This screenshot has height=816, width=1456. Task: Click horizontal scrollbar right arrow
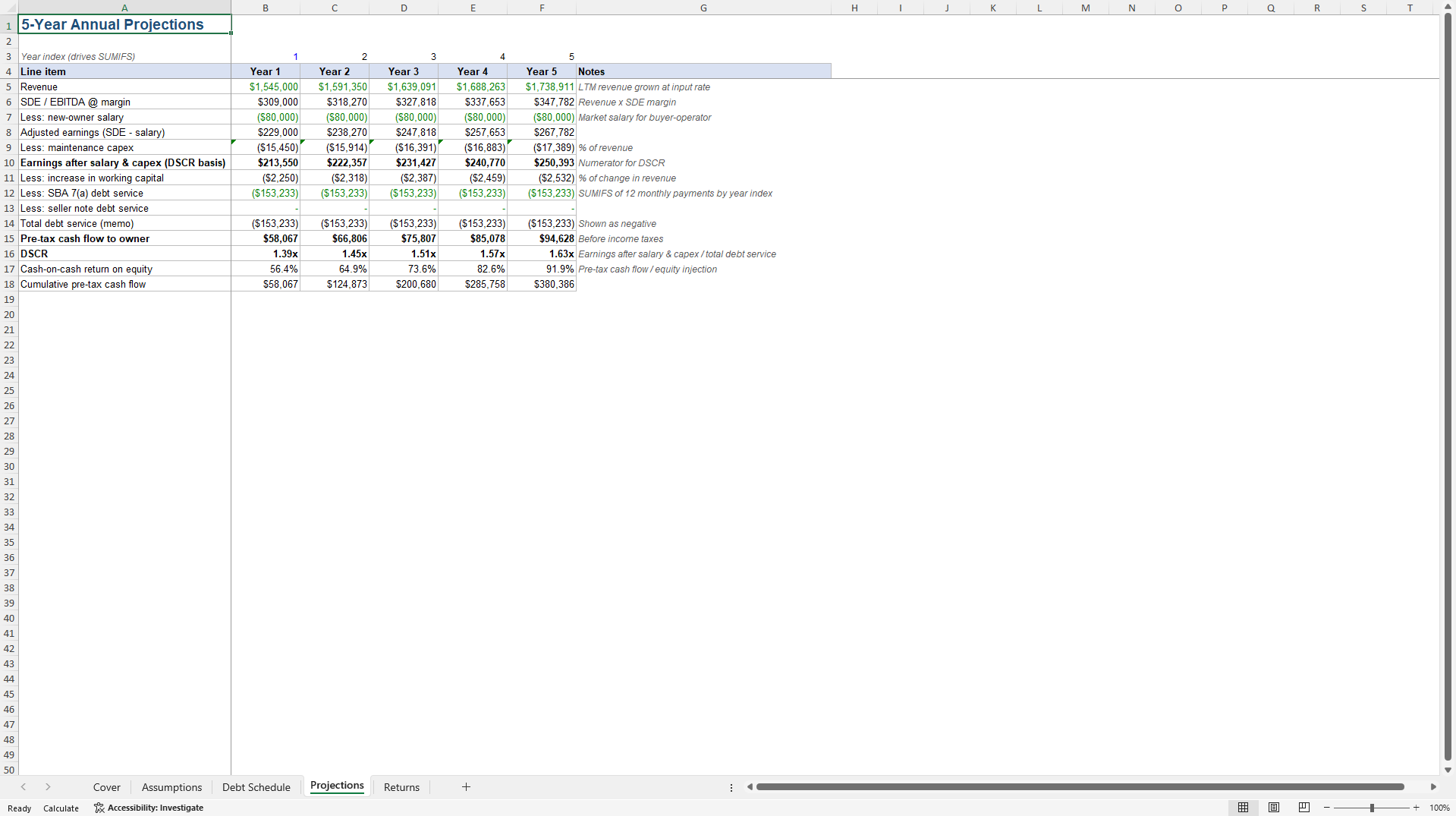pyautogui.click(x=1433, y=787)
